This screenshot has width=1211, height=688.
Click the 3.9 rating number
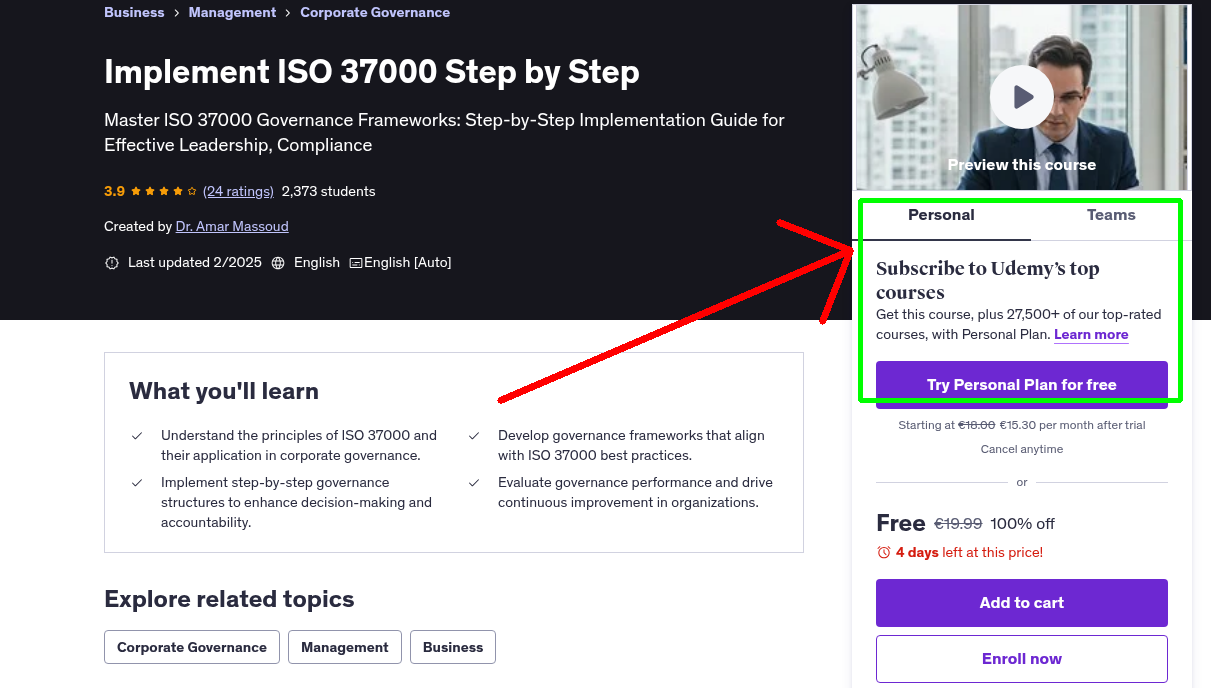[x=114, y=191]
